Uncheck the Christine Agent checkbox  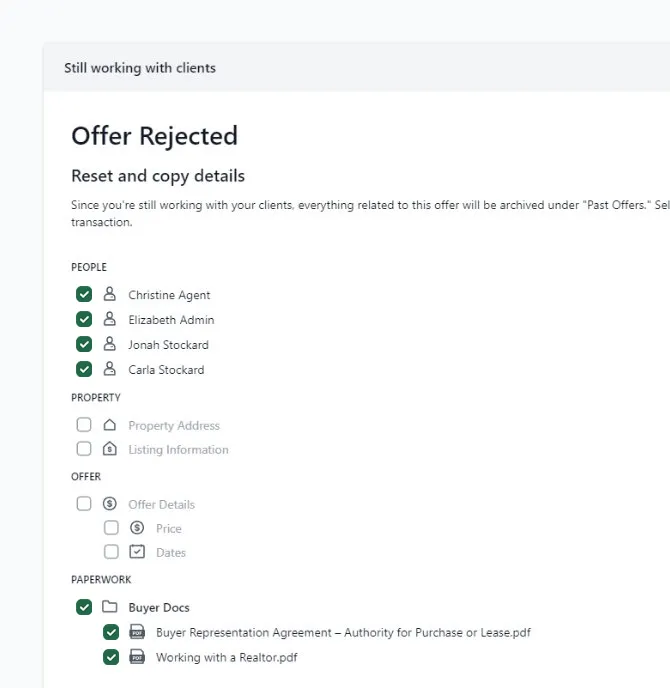pyautogui.click(x=84, y=294)
